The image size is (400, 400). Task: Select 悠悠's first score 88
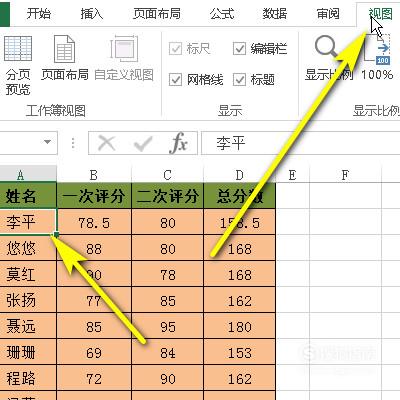pos(94,248)
